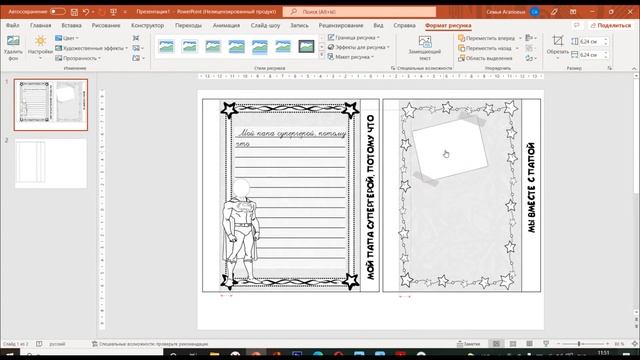The width and height of the screenshot is (640, 360).
Task: Click Bring Forward (Переместить вперед) button
Action: (487, 38)
